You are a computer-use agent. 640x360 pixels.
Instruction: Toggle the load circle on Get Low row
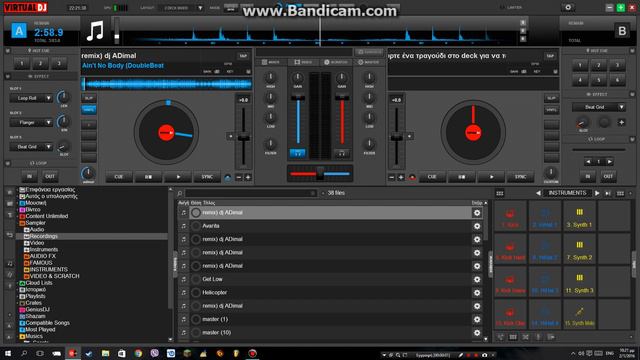(x=196, y=279)
